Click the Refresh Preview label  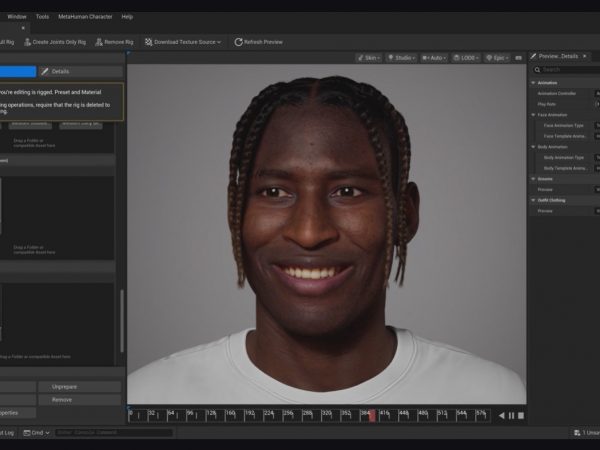[263, 42]
